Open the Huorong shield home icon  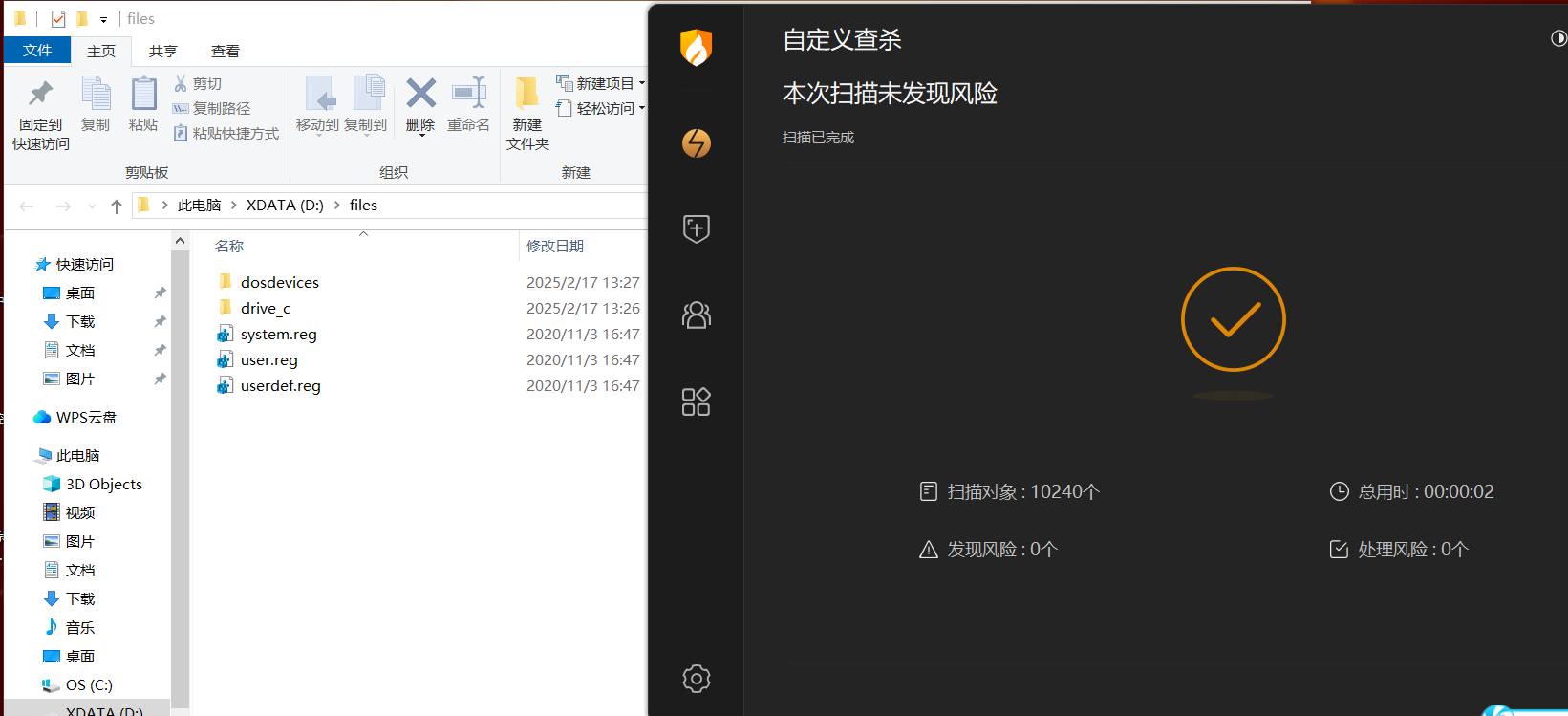696,47
